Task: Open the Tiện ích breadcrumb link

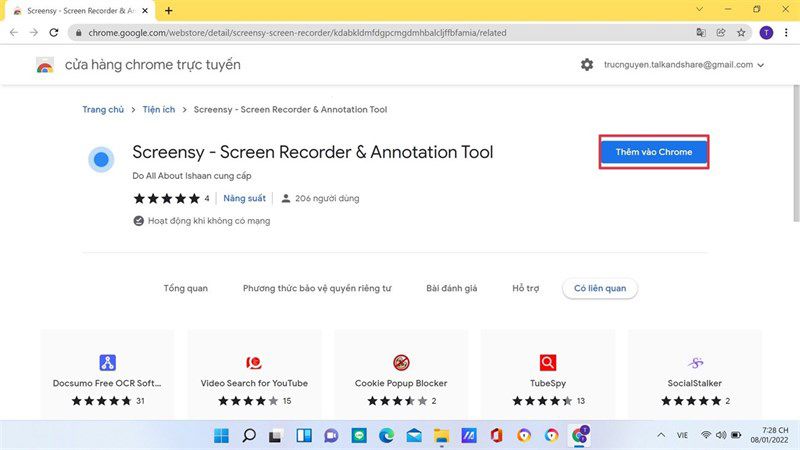Action: tap(159, 110)
